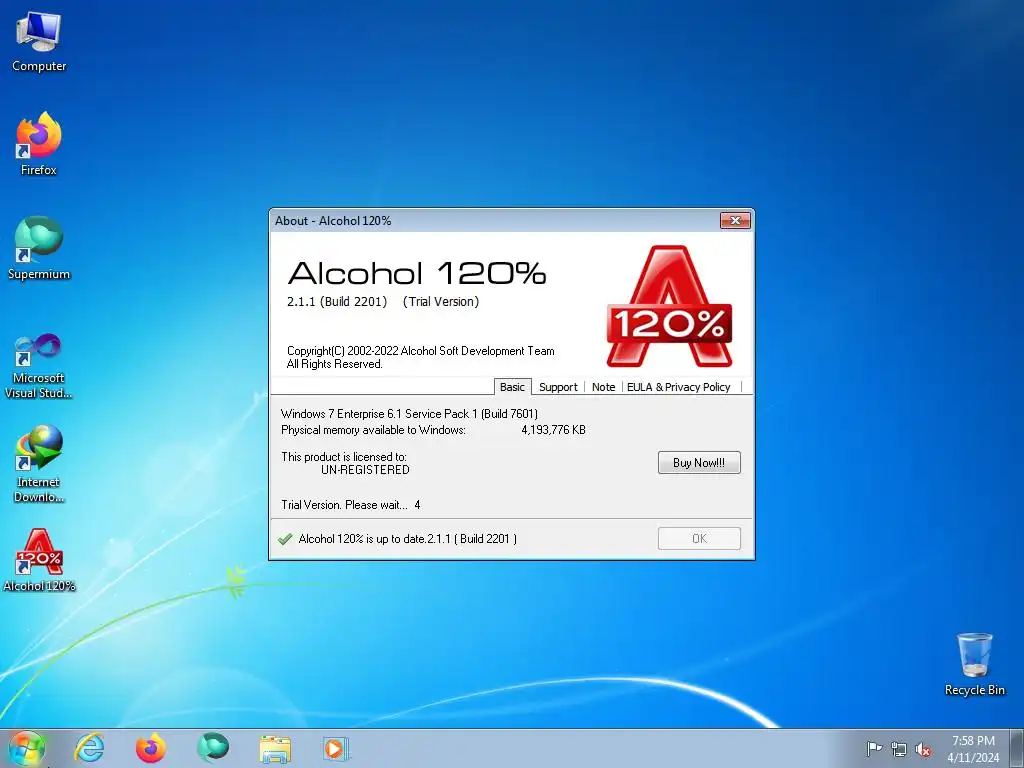Select Internet Download Manager desktop shortcut
The height and width of the screenshot is (768, 1024).
[39, 464]
